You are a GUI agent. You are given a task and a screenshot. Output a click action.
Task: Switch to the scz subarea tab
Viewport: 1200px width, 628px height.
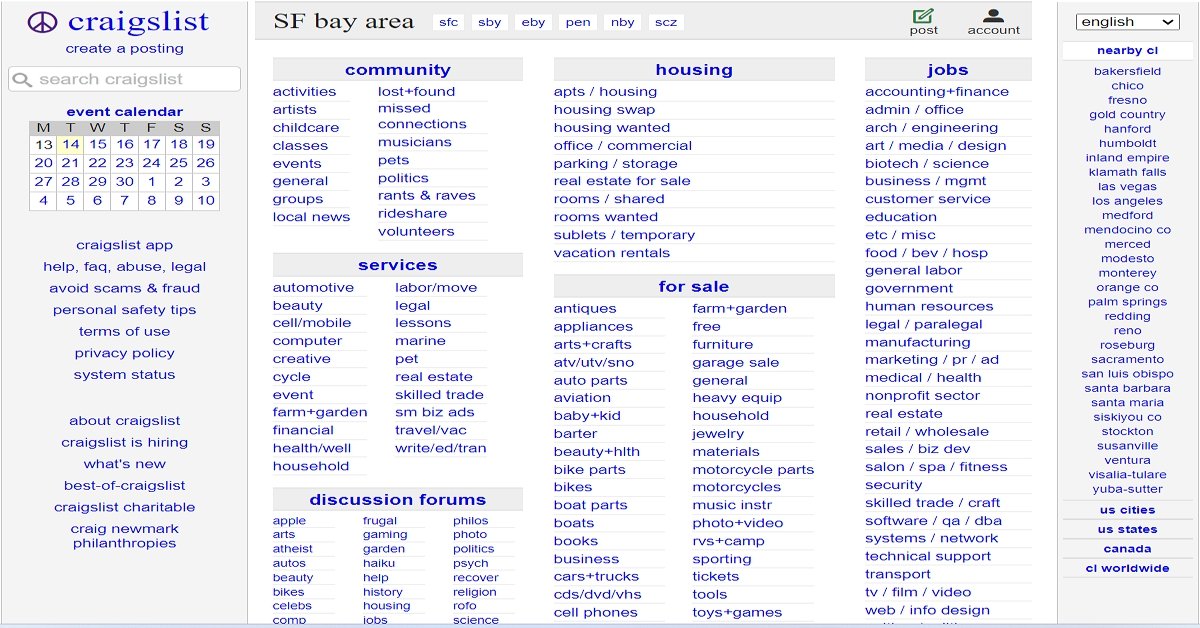pyautogui.click(x=665, y=22)
